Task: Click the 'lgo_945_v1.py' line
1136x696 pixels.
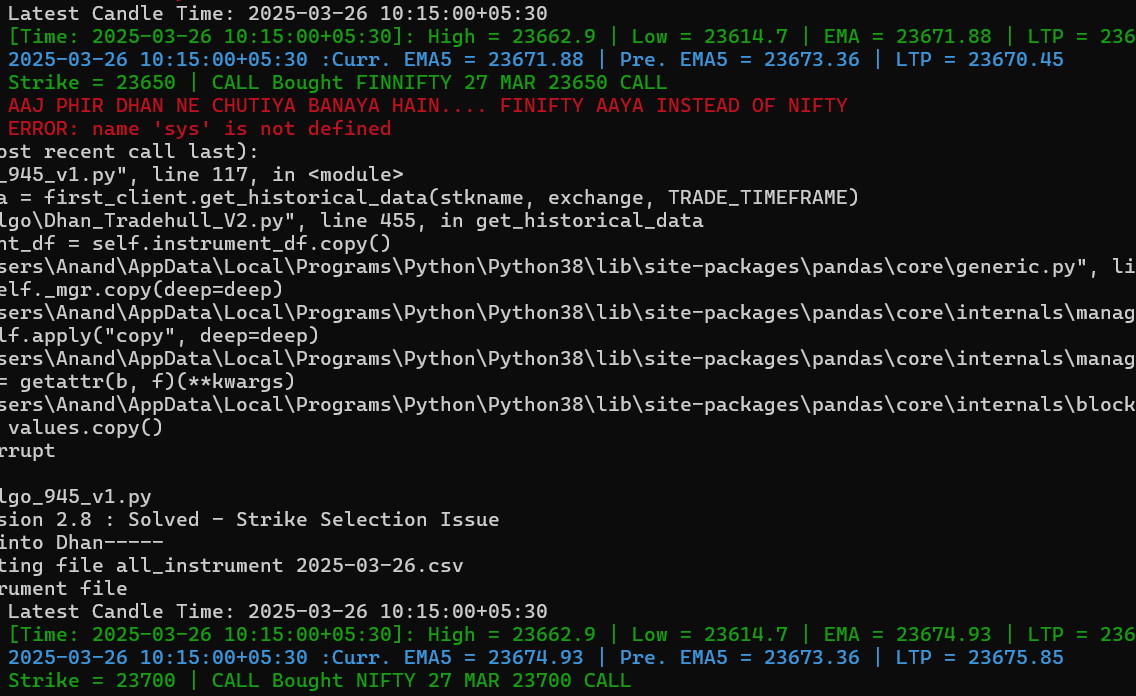Action: [75, 497]
